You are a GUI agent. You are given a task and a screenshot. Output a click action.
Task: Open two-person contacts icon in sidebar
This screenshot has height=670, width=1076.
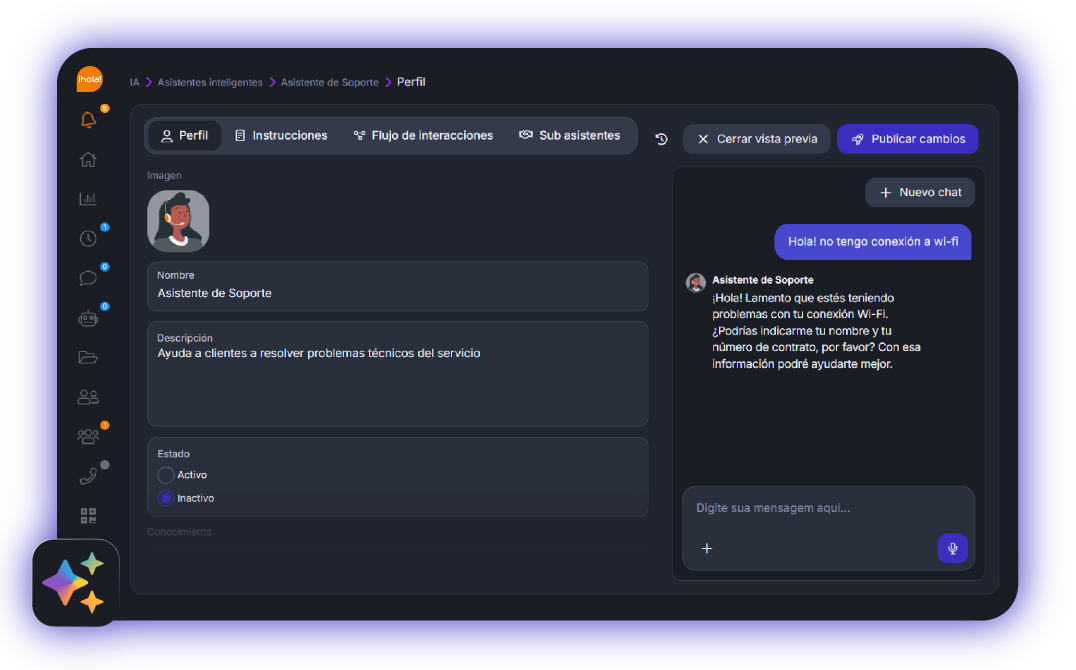pyautogui.click(x=88, y=397)
